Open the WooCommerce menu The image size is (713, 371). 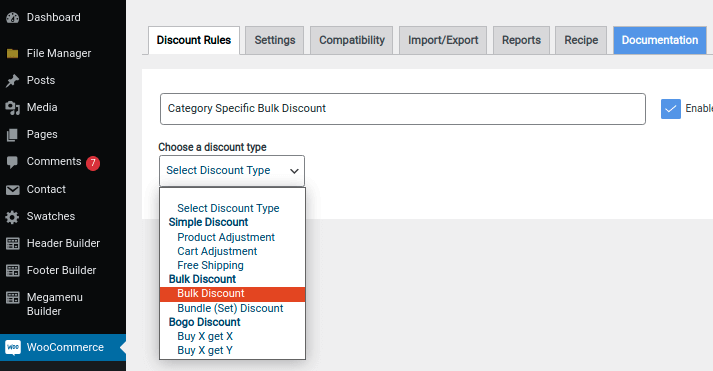[x=63, y=347]
